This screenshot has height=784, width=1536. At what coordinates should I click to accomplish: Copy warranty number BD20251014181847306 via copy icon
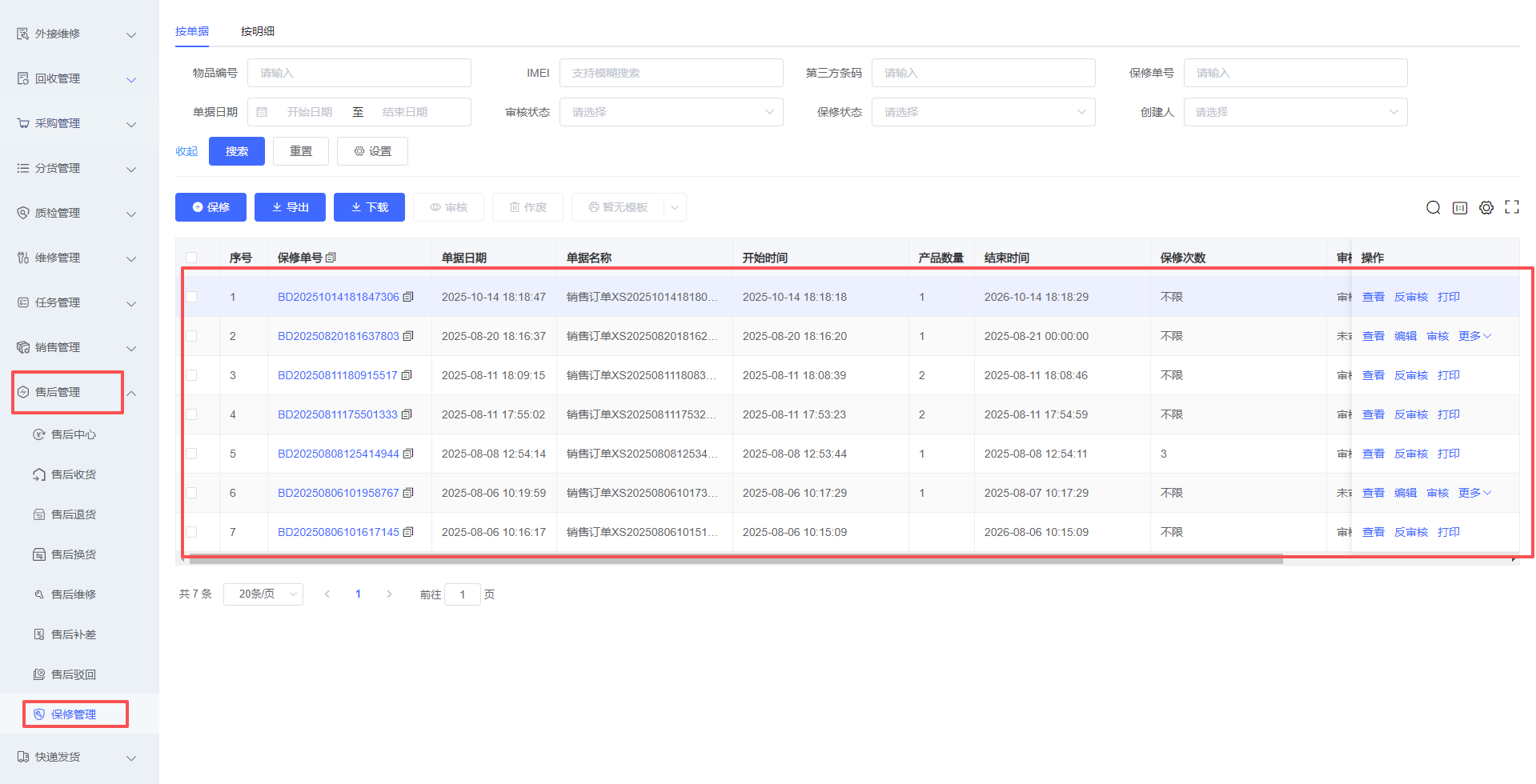click(x=408, y=297)
